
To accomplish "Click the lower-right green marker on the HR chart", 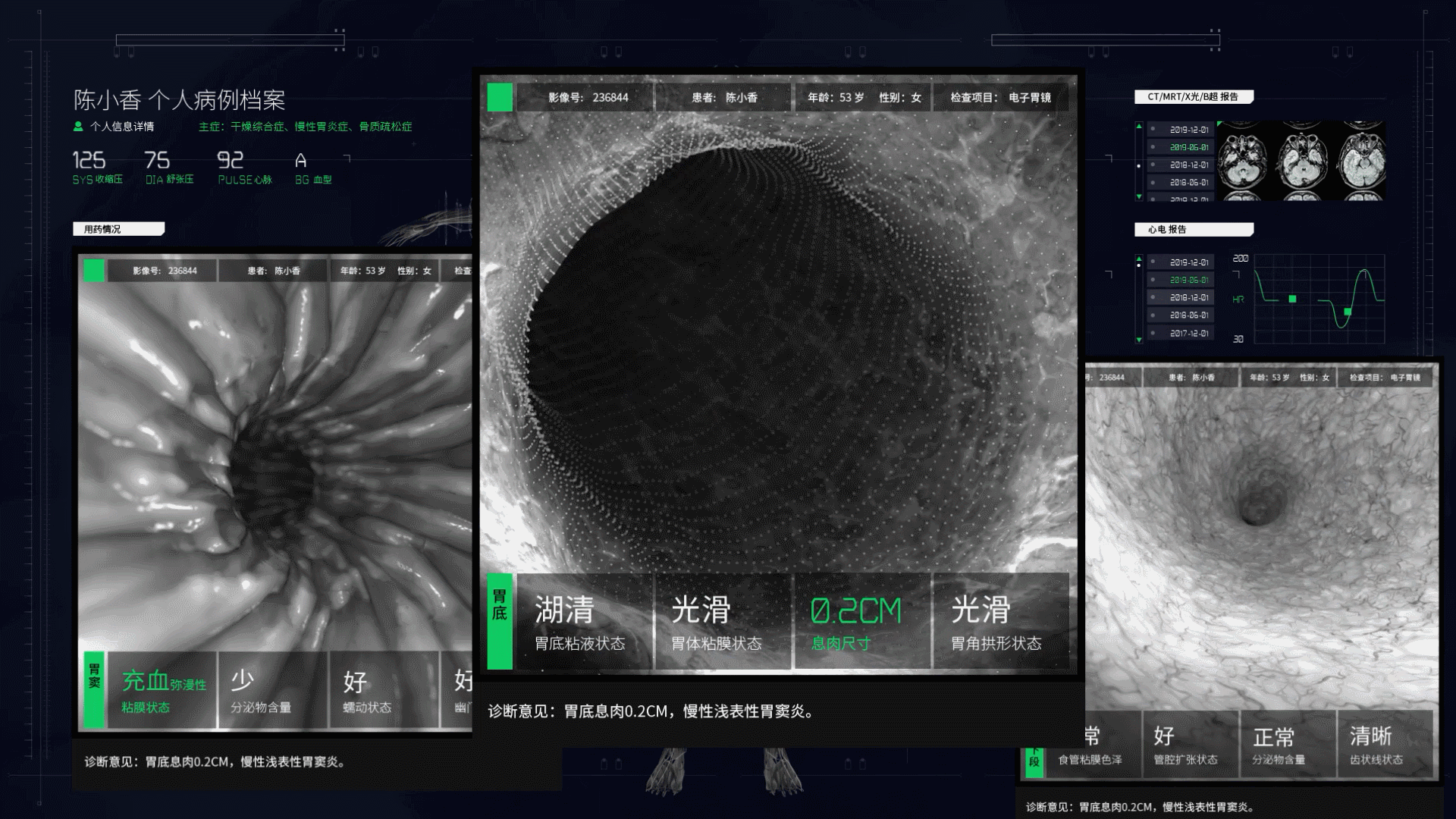I will [x=1348, y=312].
